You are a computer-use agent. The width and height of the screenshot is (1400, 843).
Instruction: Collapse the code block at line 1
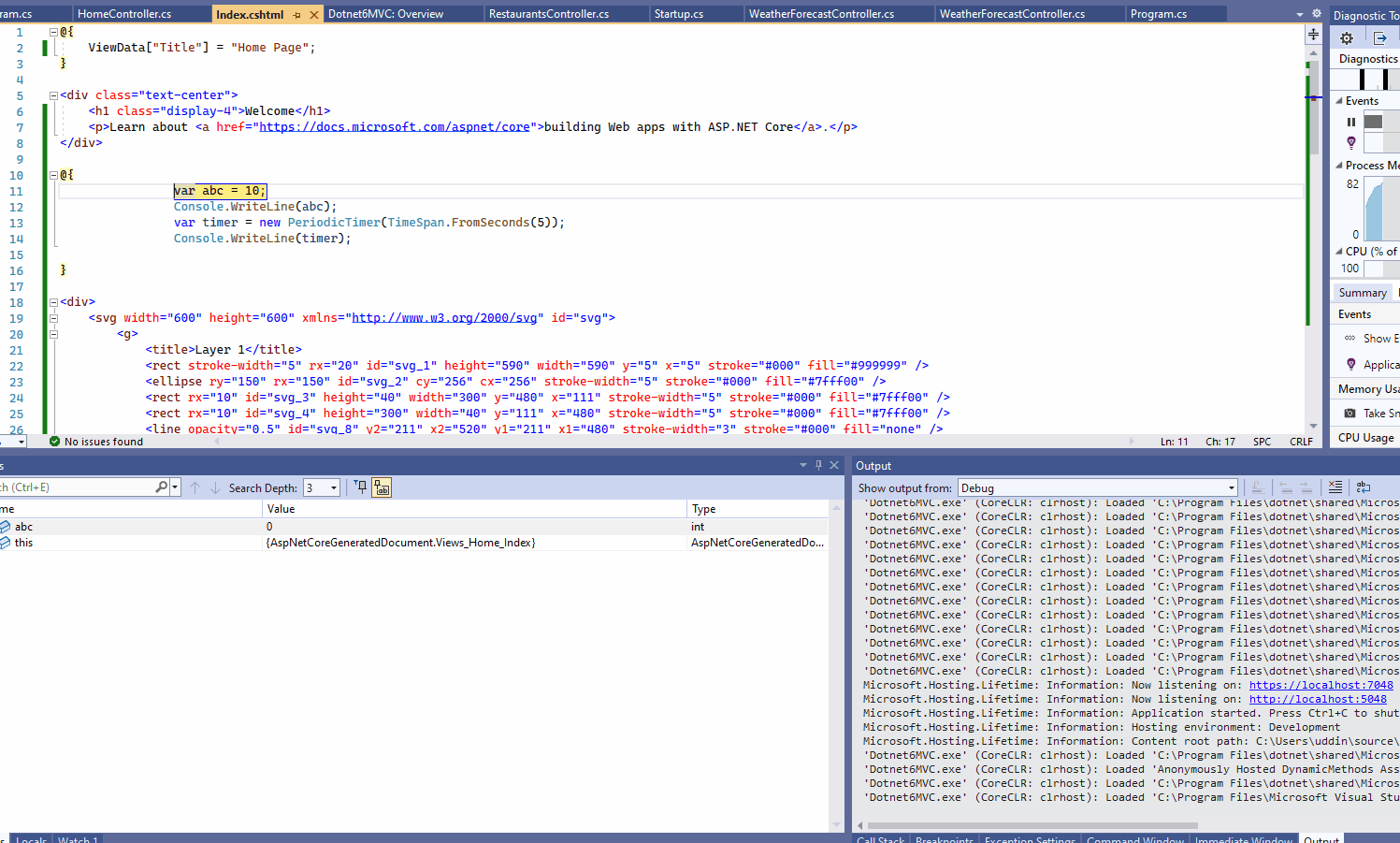[x=53, y=32]
